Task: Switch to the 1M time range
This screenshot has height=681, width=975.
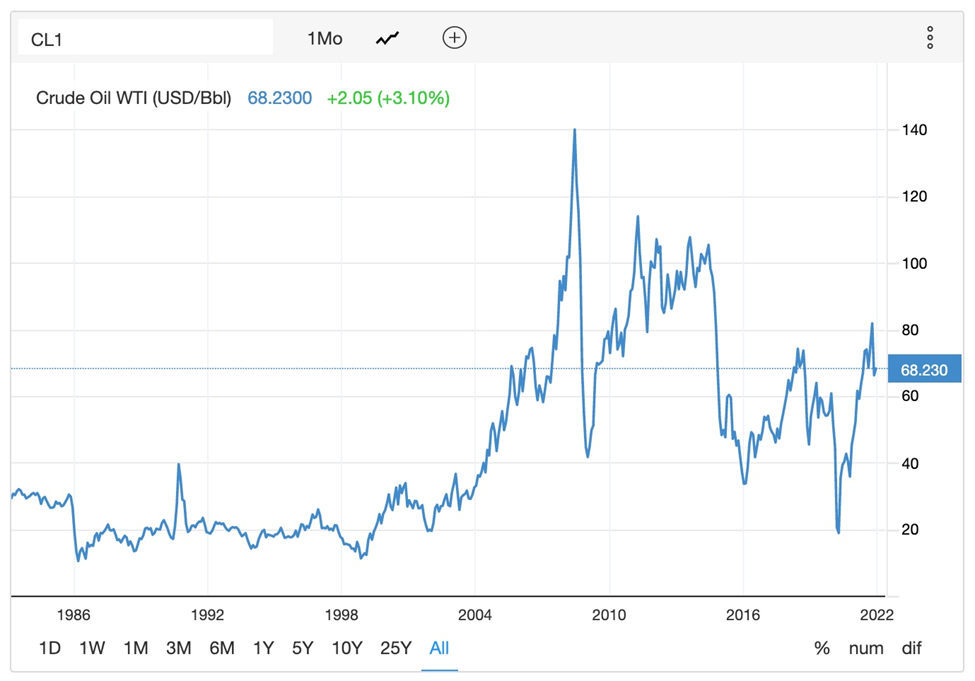Action: (135, 648)
